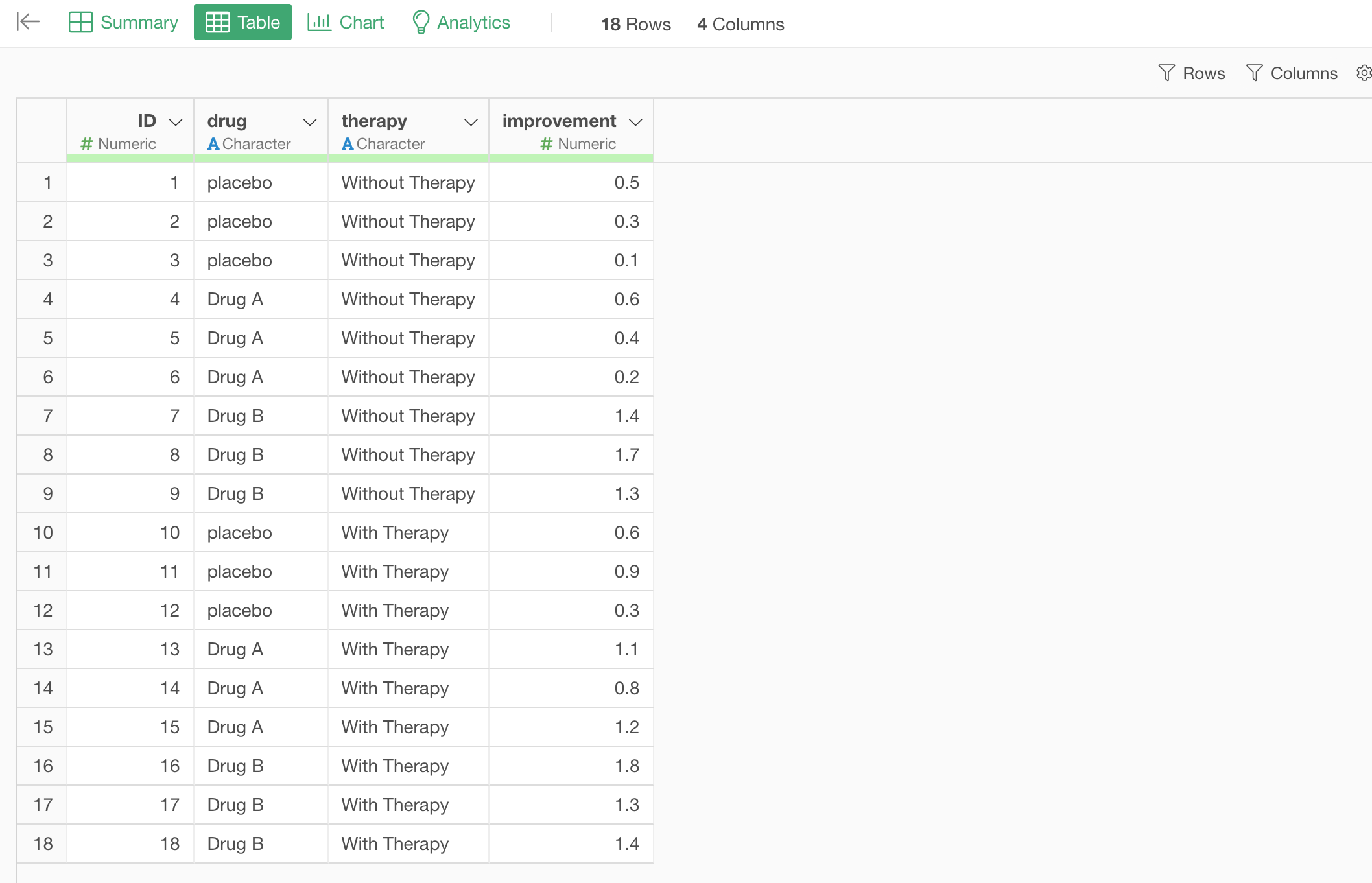Click the ID column header name
1372x883 pixels.
click(x=147, y=121)
